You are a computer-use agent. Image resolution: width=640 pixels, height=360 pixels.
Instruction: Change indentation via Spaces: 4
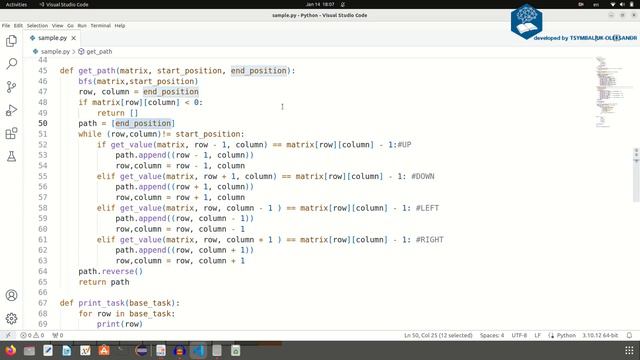[x=492, y=335]
